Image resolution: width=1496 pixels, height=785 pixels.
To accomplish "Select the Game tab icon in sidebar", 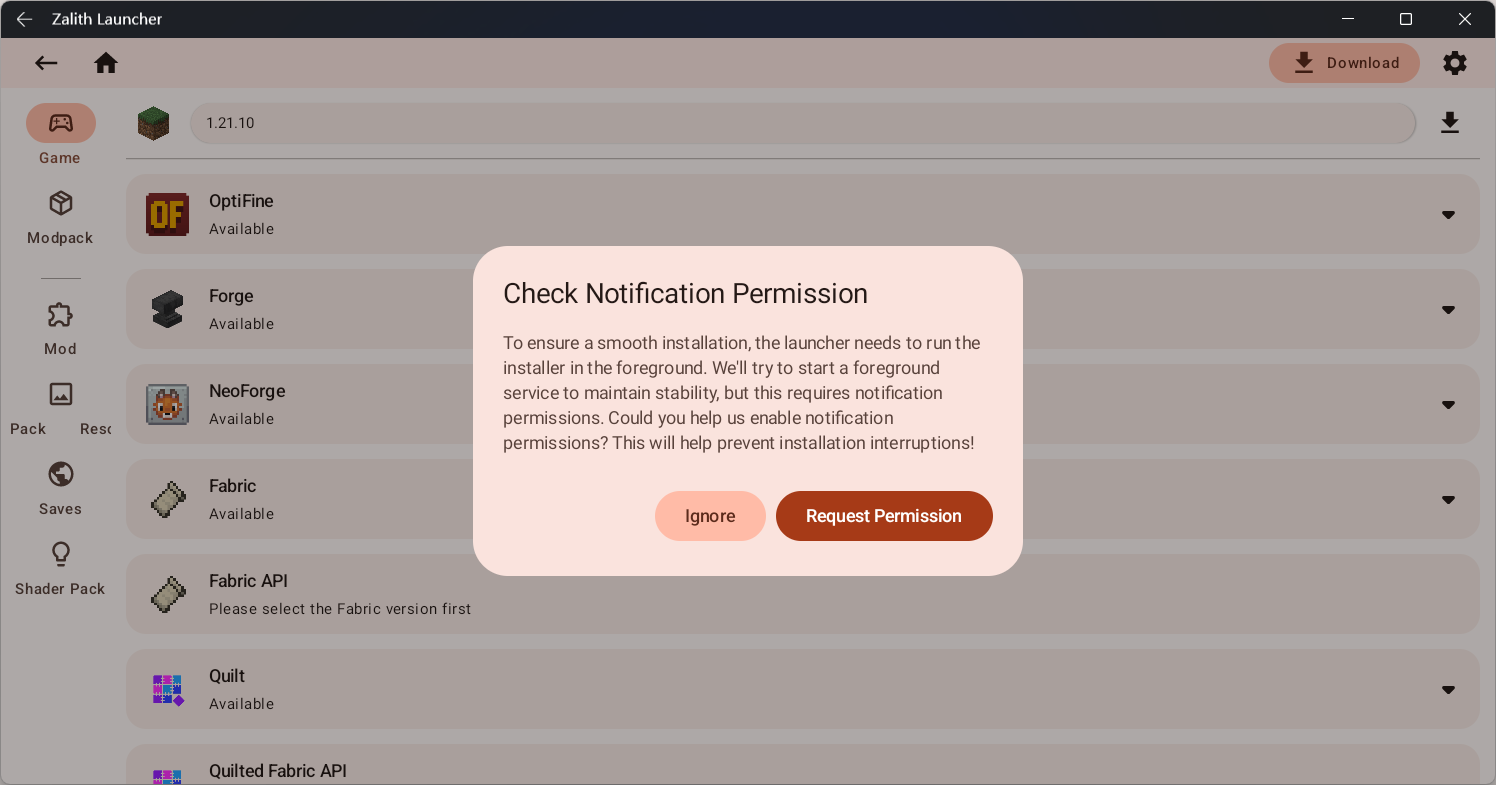I will click(x=60, y=123).
